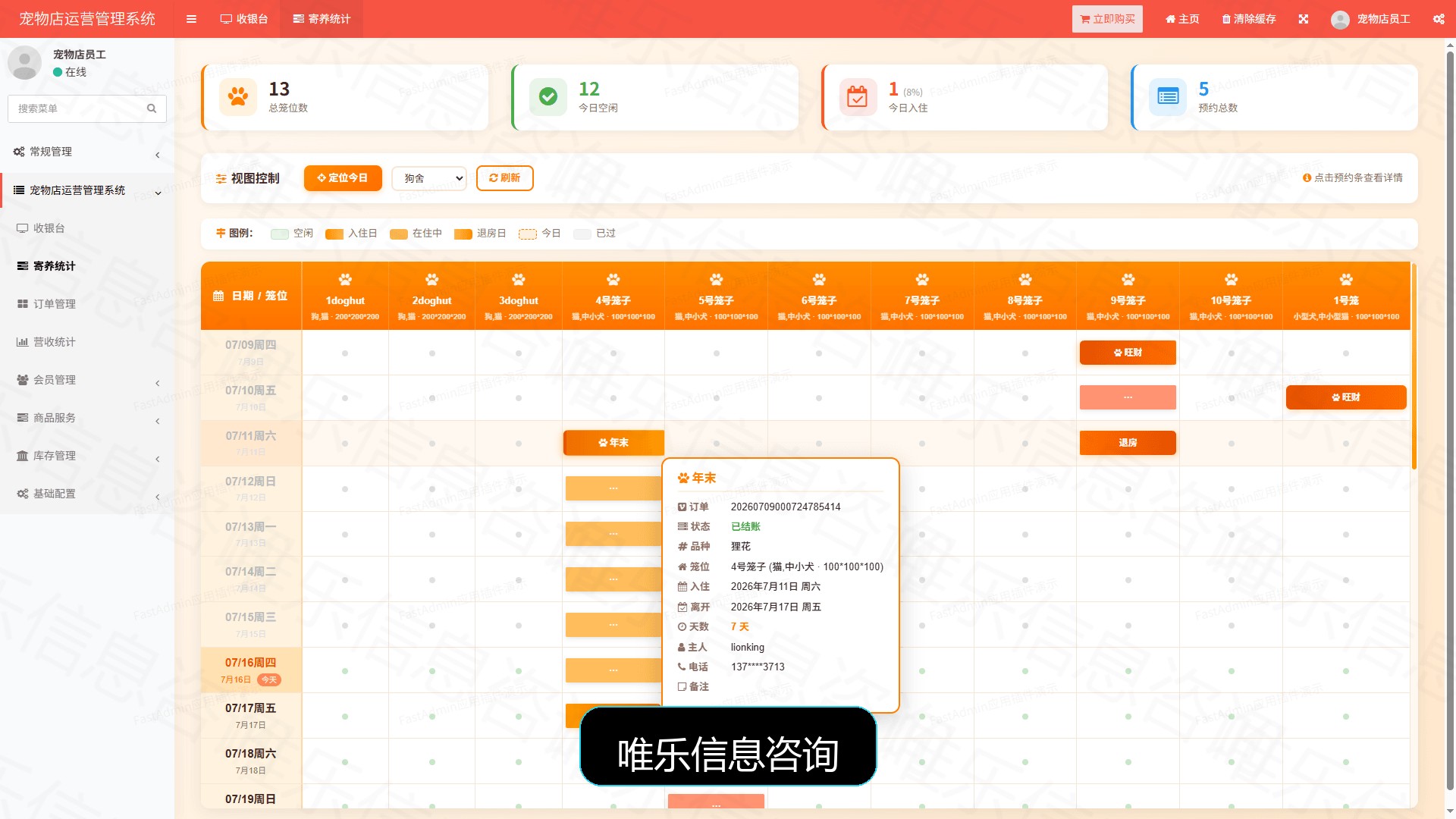Click the 年末 booking bar on 07/11

point(613,443)
